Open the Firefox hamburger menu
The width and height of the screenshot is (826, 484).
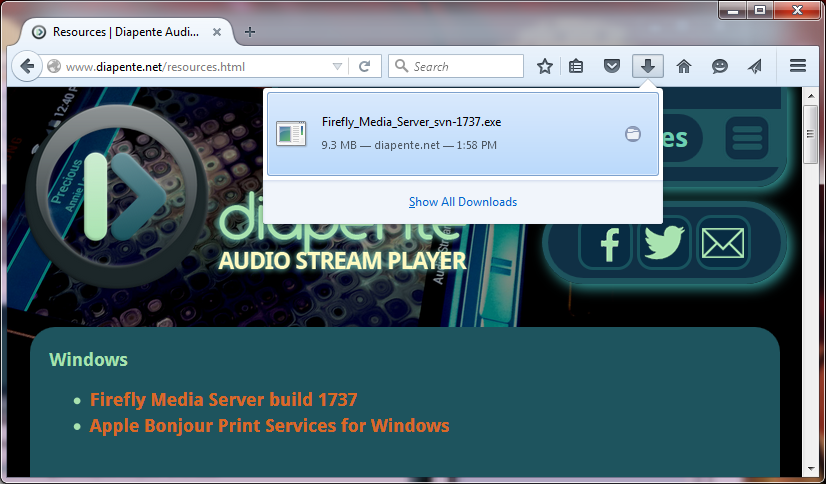coord(798,67)
